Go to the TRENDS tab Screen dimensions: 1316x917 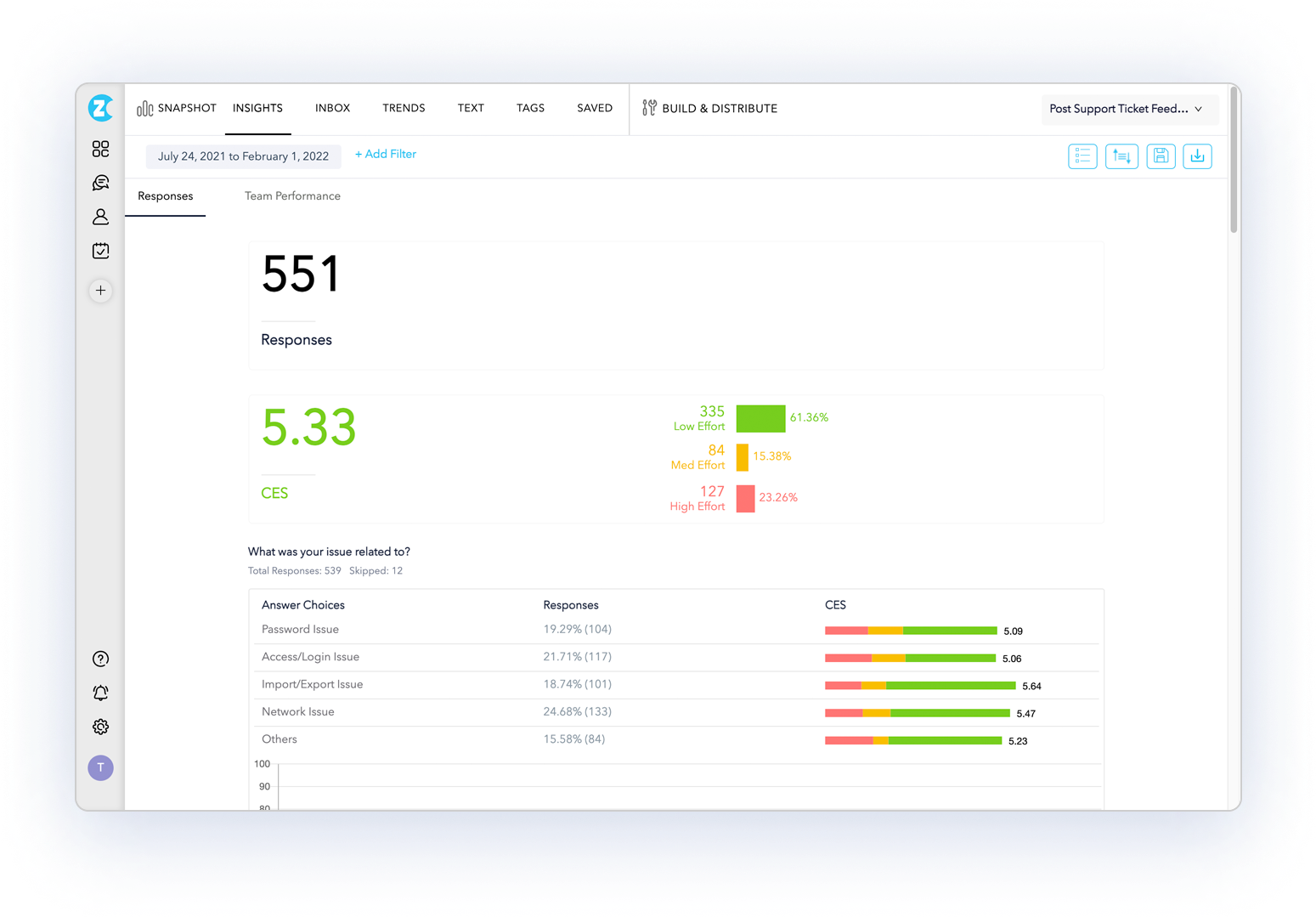tap(404, 108)
